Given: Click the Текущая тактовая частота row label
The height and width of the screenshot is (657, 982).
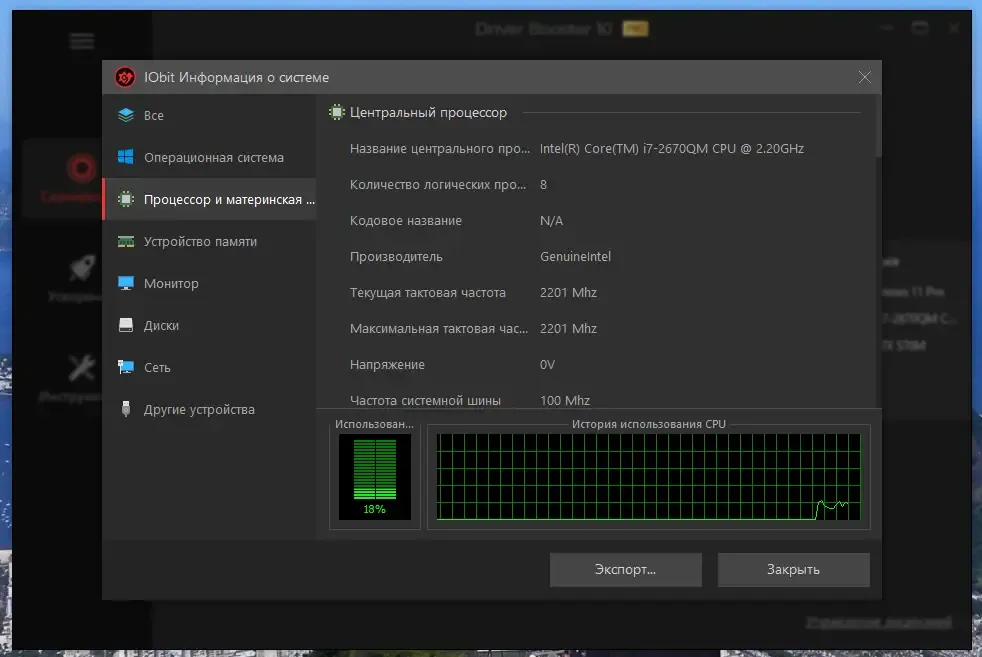Looking at the screenshot, I should 428,292.
